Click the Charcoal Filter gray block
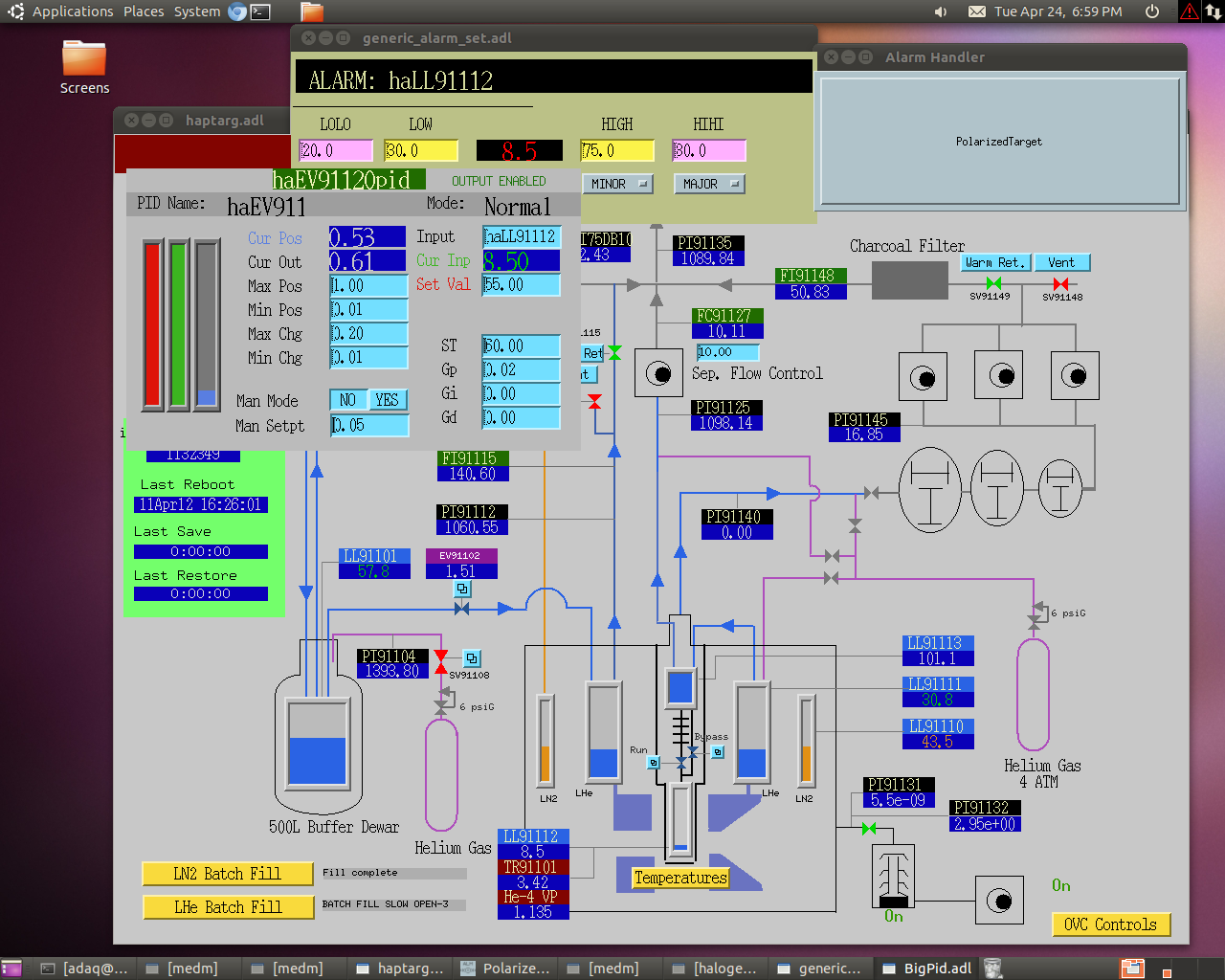Viewport: 1225px width, 980px height. click(x=909, y=281)
